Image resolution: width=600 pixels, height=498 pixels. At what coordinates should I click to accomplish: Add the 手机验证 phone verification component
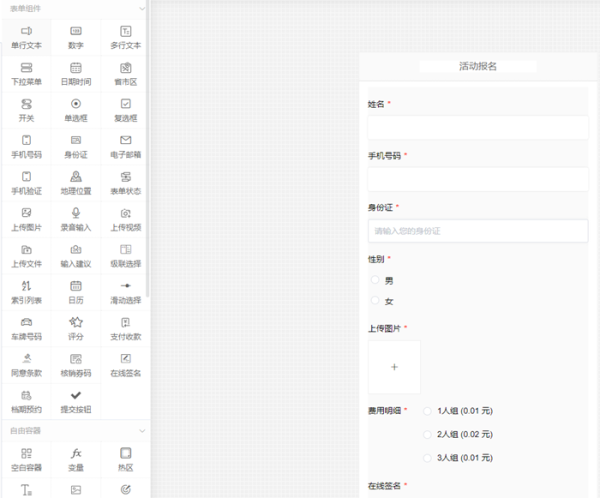pyautogui.click(x=26, y=183)
